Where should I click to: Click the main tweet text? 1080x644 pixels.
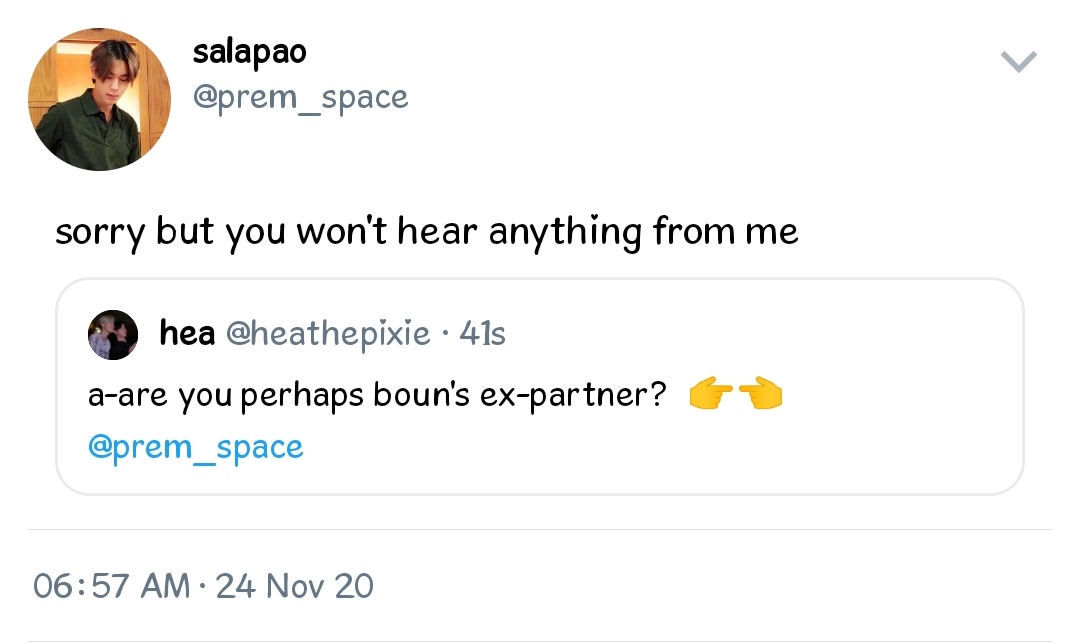click(426, 232)
